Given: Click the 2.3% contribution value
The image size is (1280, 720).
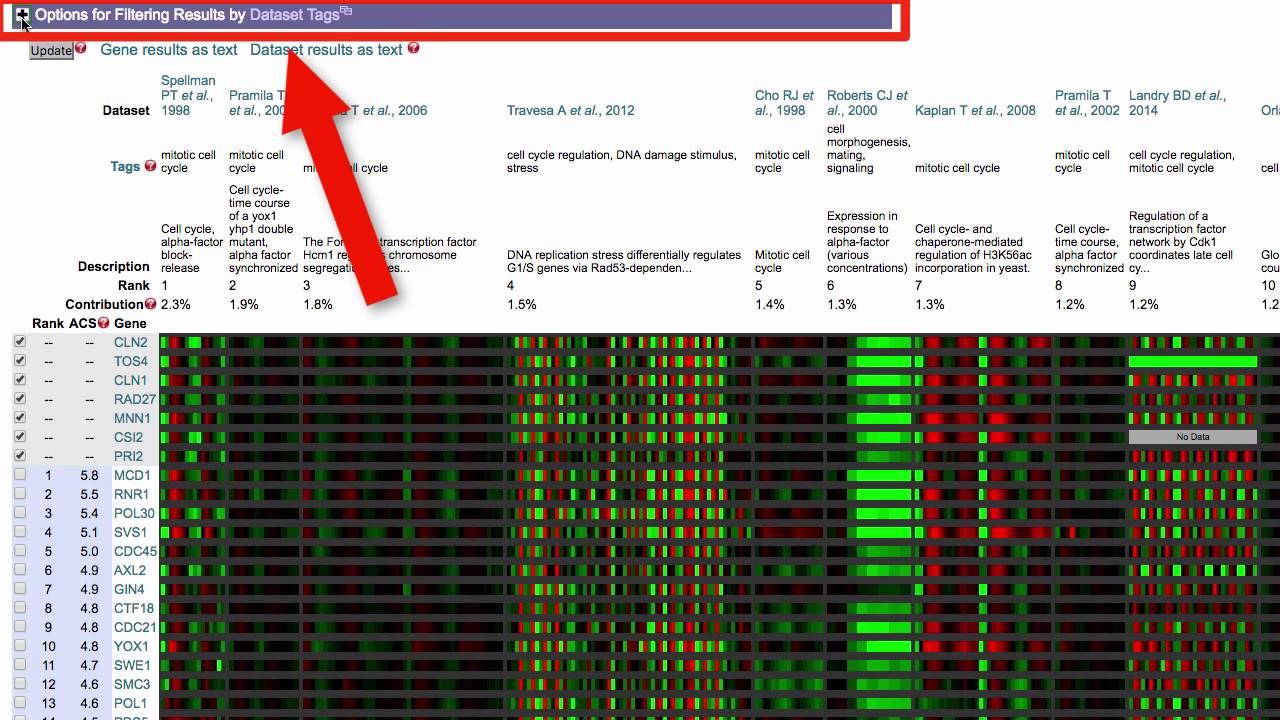Looking at the screenshot, I should coord(176,304).
